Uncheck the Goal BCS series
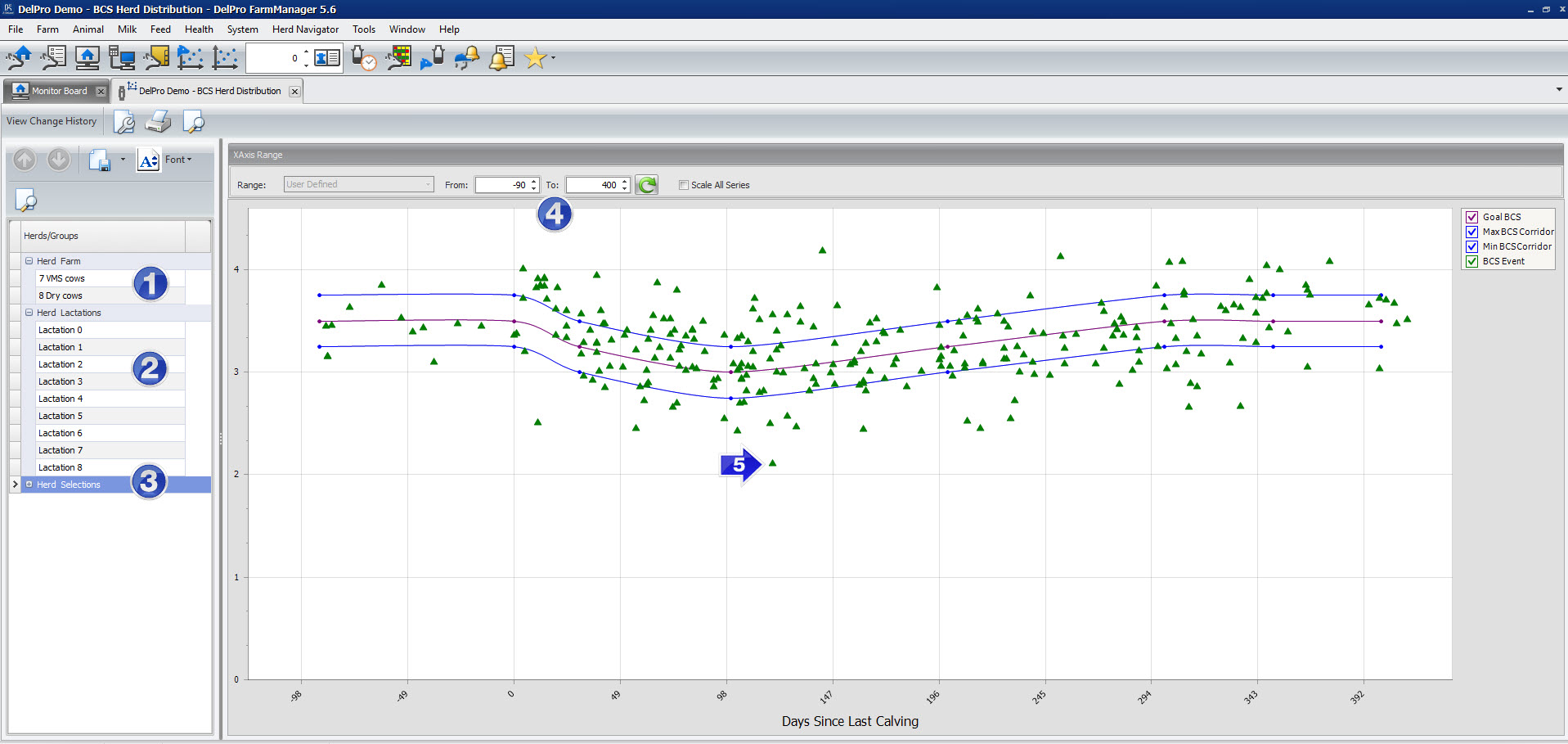The height and width of the screenshot is (744, 1568). pos(1472,217)
